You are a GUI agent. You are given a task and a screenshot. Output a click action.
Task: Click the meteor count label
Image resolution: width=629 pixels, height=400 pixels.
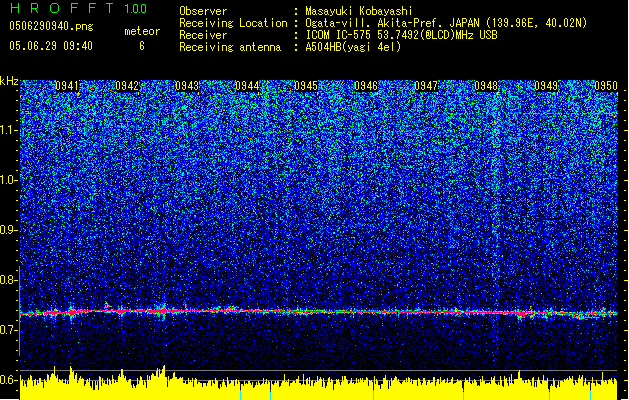pyautogui.click(x=142, y=31)
